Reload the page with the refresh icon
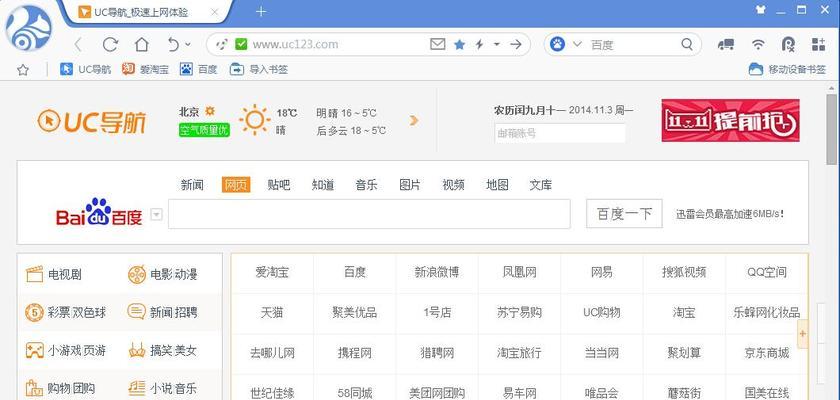 point(110,44)
